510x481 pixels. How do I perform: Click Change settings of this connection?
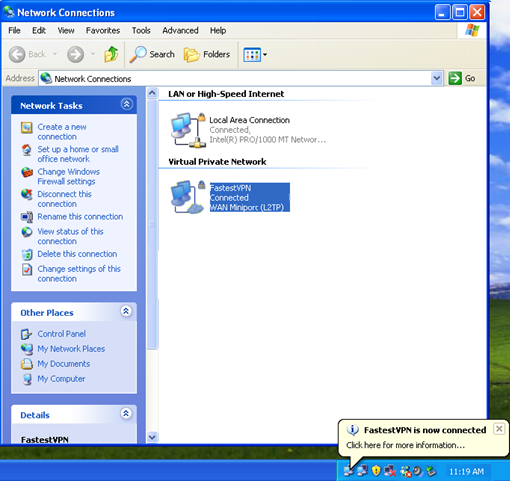pos(79,273)
